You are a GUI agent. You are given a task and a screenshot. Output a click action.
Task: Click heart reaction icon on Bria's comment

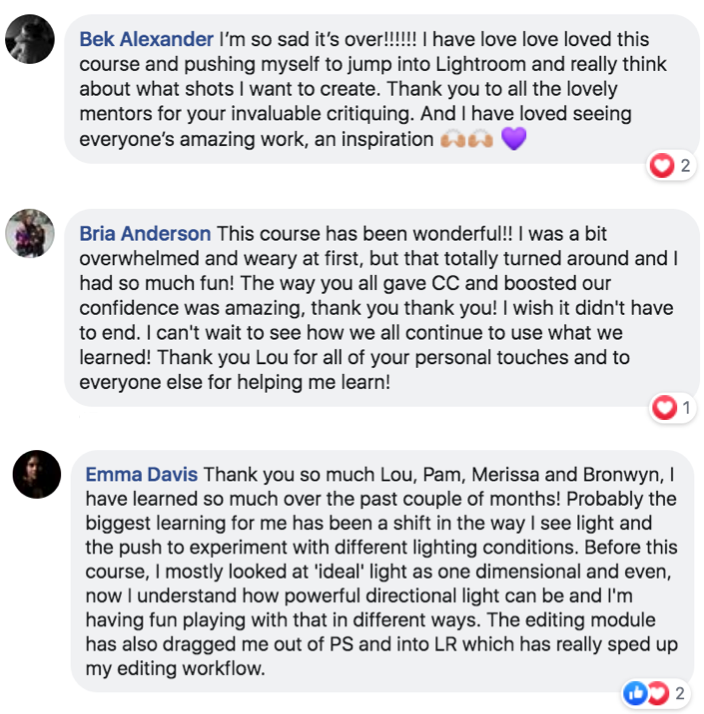[x=664, y=407]
